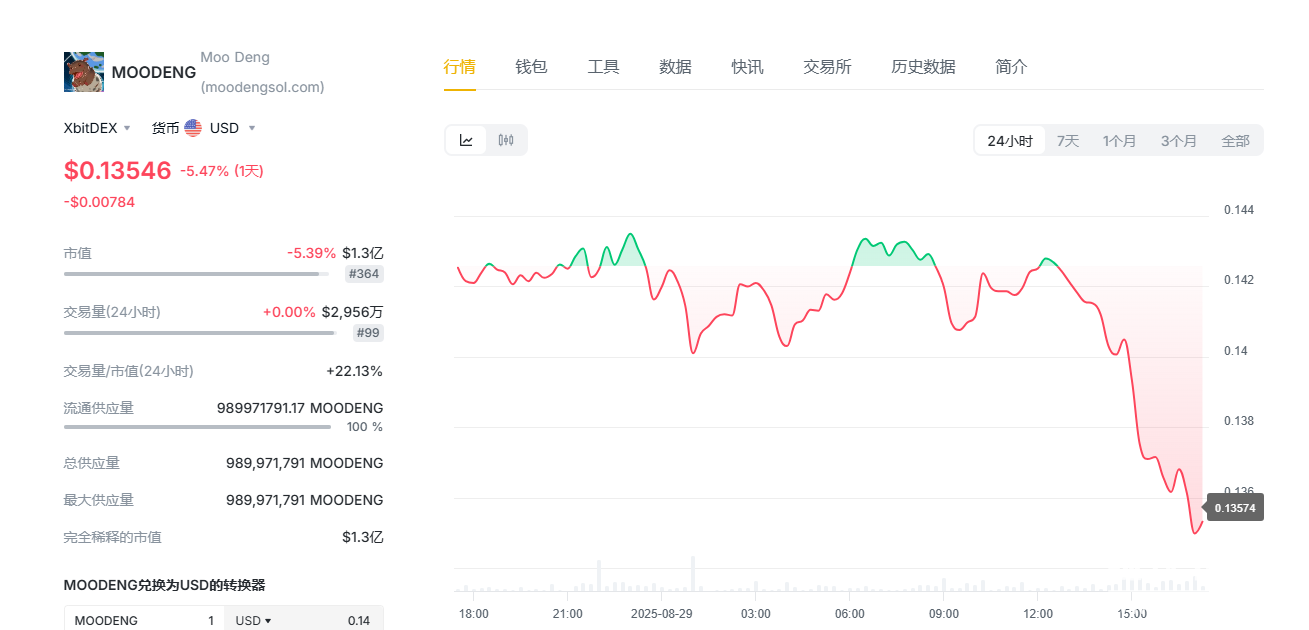Switch to line chart view icon
The width and height of the screenshot is (1309, 630).
coord(466,140)
